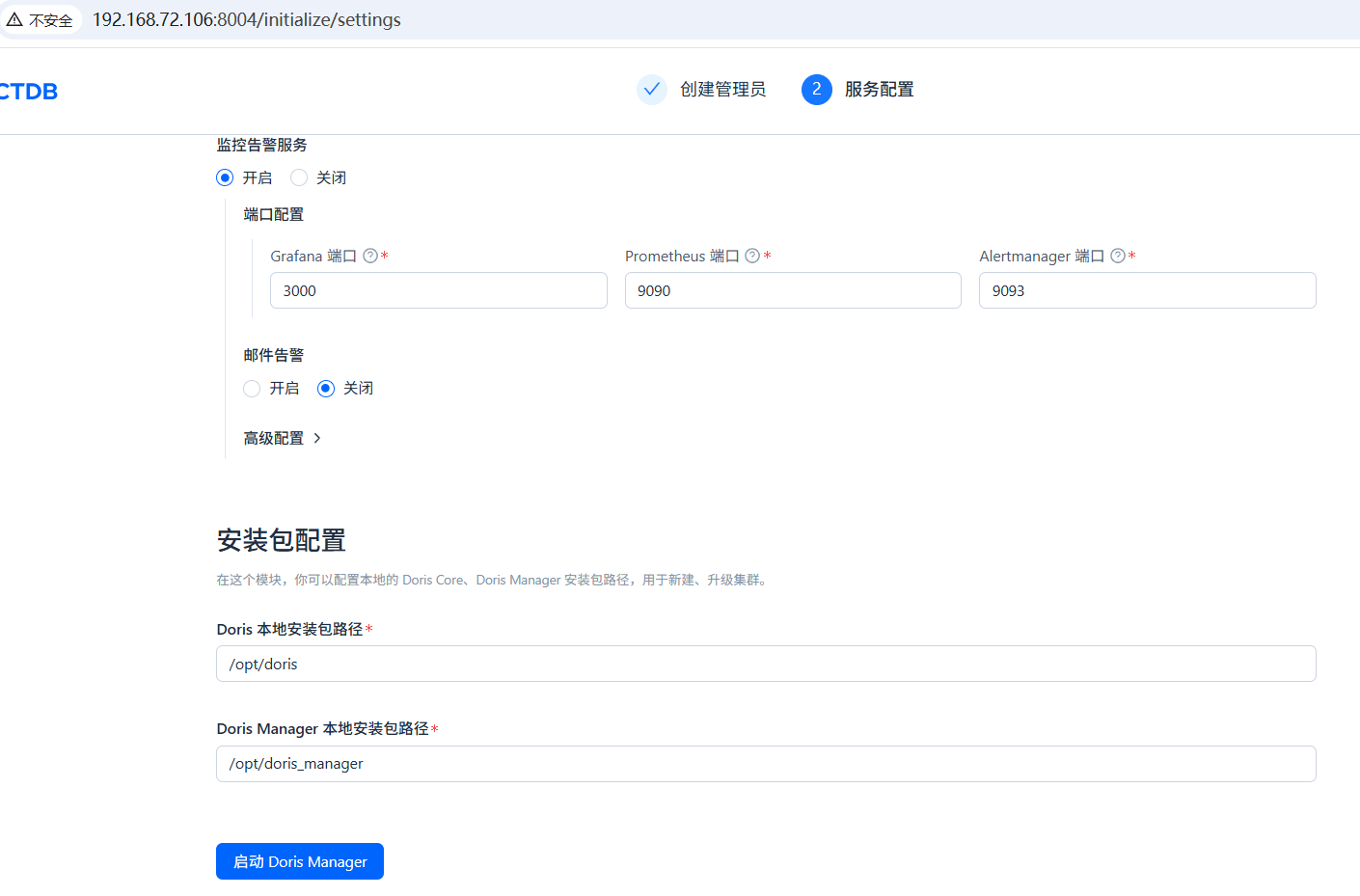Click the Doris Manager install path field
Image resolution: width=1360 pixels, height=896 pixels.
point(766,764)
